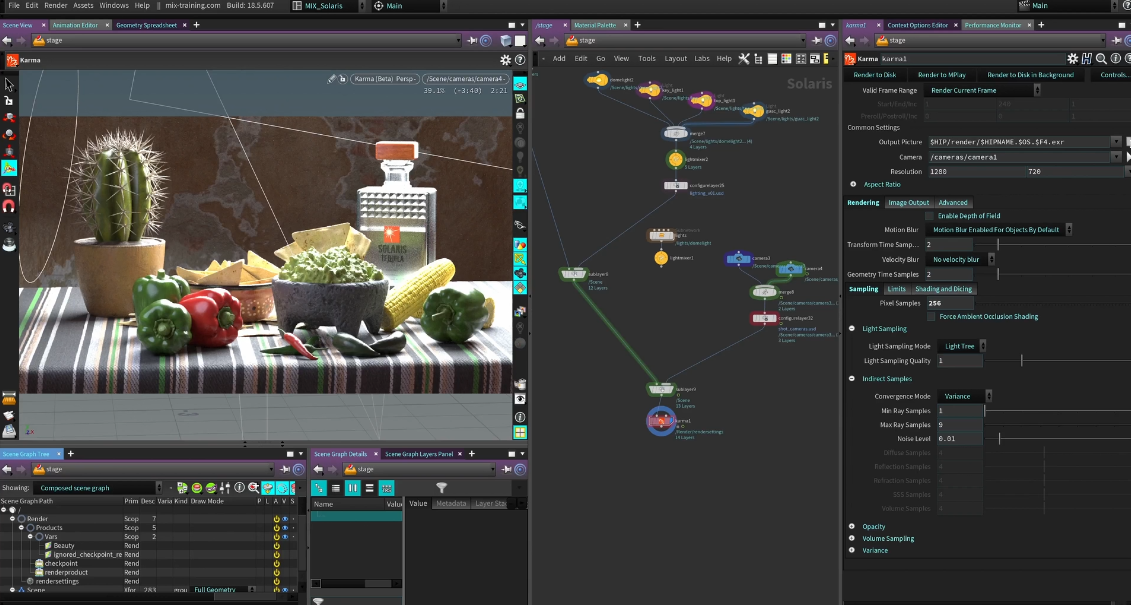This screenshot has height=605, width=1131.
Task: Open the Render menu in menu bar
Action: pyautogui.click(x=56, y=6)
